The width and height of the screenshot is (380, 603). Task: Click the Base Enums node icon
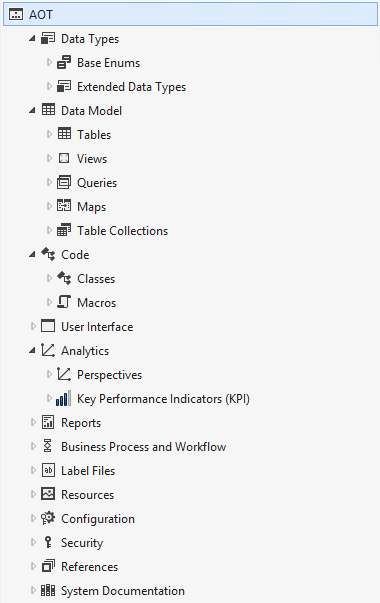point(64,62)
